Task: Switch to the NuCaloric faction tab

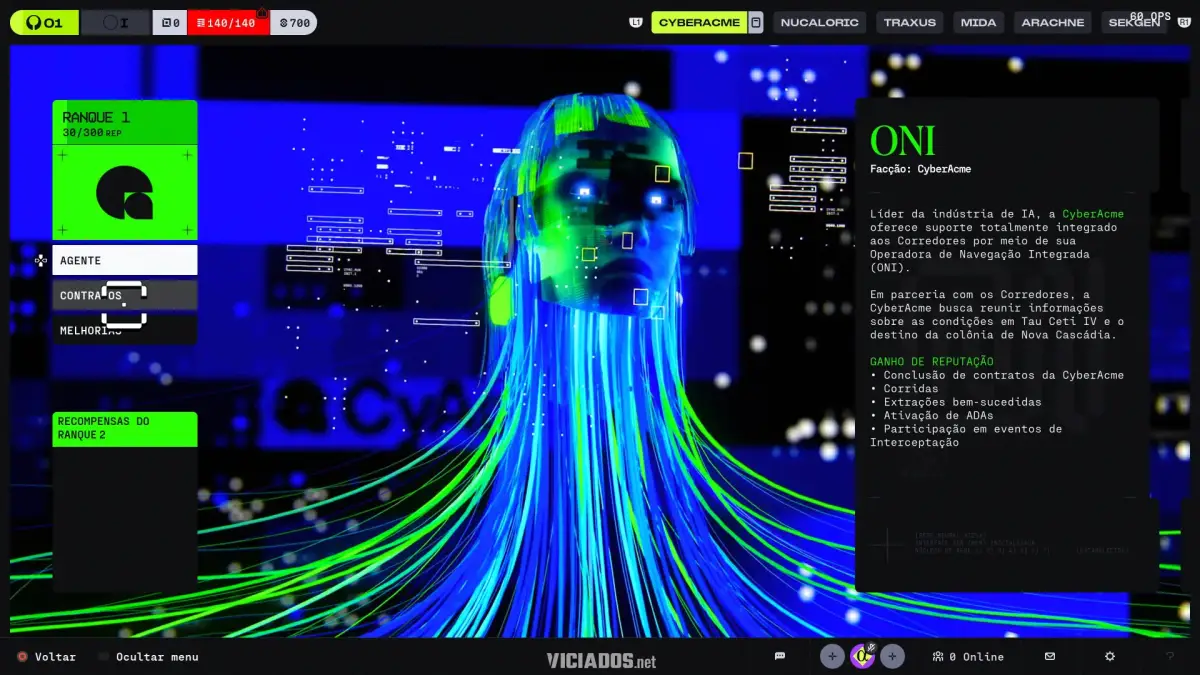Action: 819,22
